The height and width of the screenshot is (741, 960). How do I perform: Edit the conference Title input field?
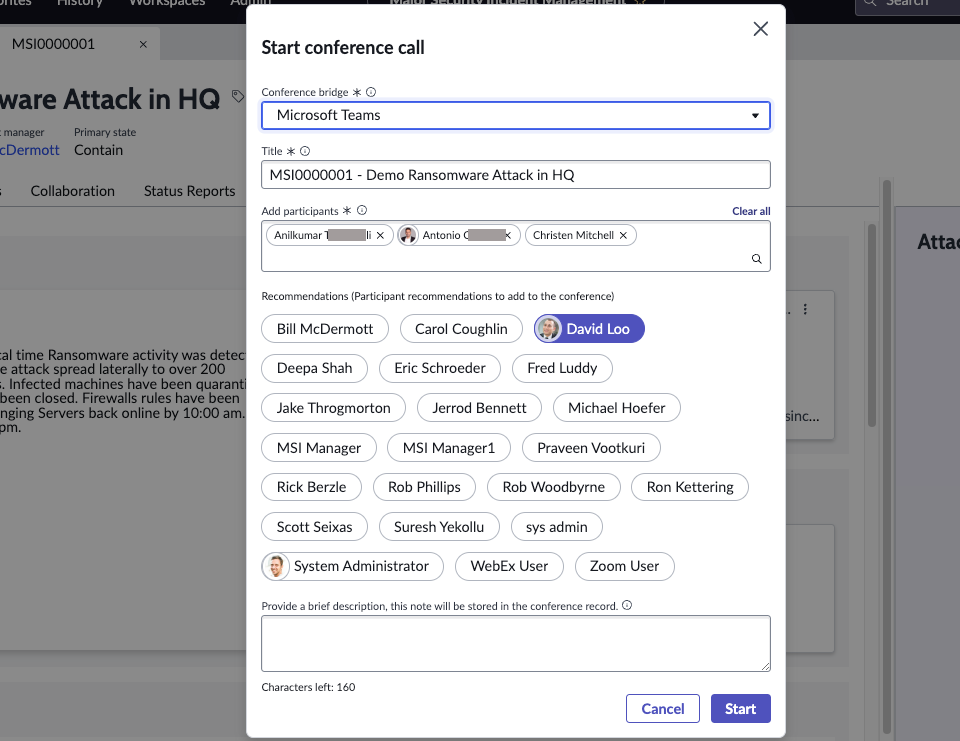click(x=516, y=175)
